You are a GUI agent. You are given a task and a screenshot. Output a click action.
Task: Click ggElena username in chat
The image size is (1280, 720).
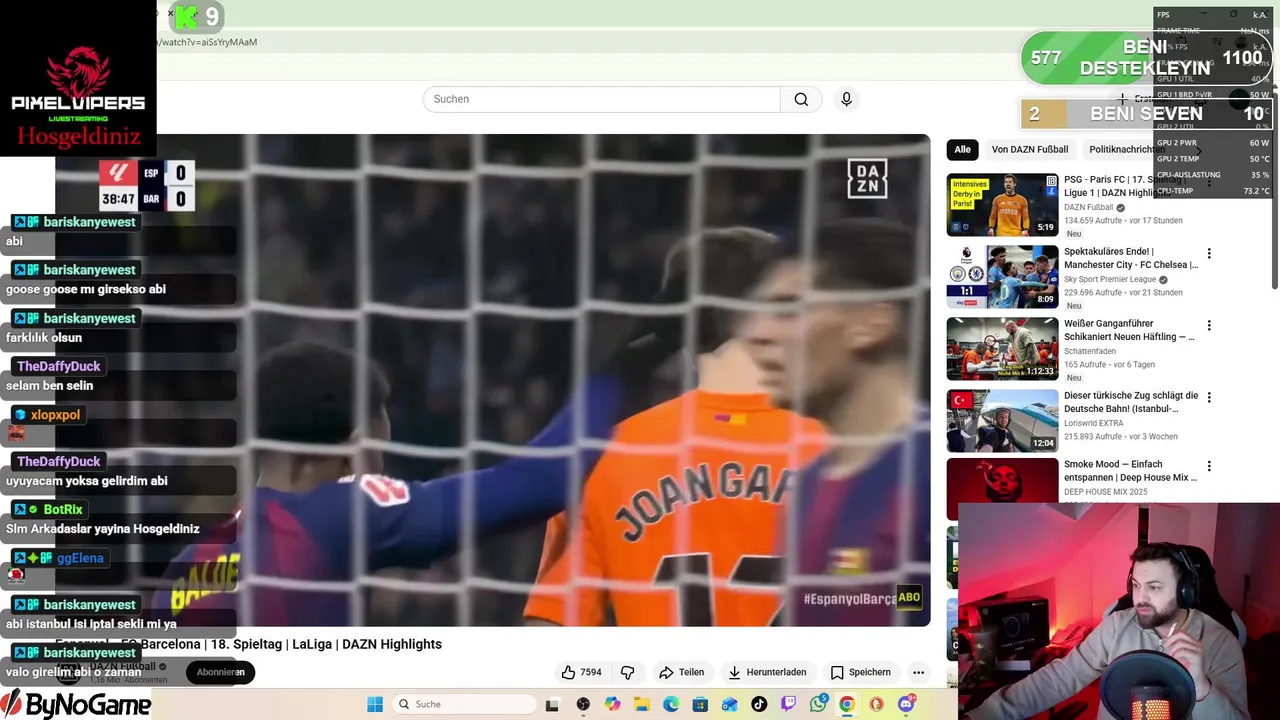point(80,558)
